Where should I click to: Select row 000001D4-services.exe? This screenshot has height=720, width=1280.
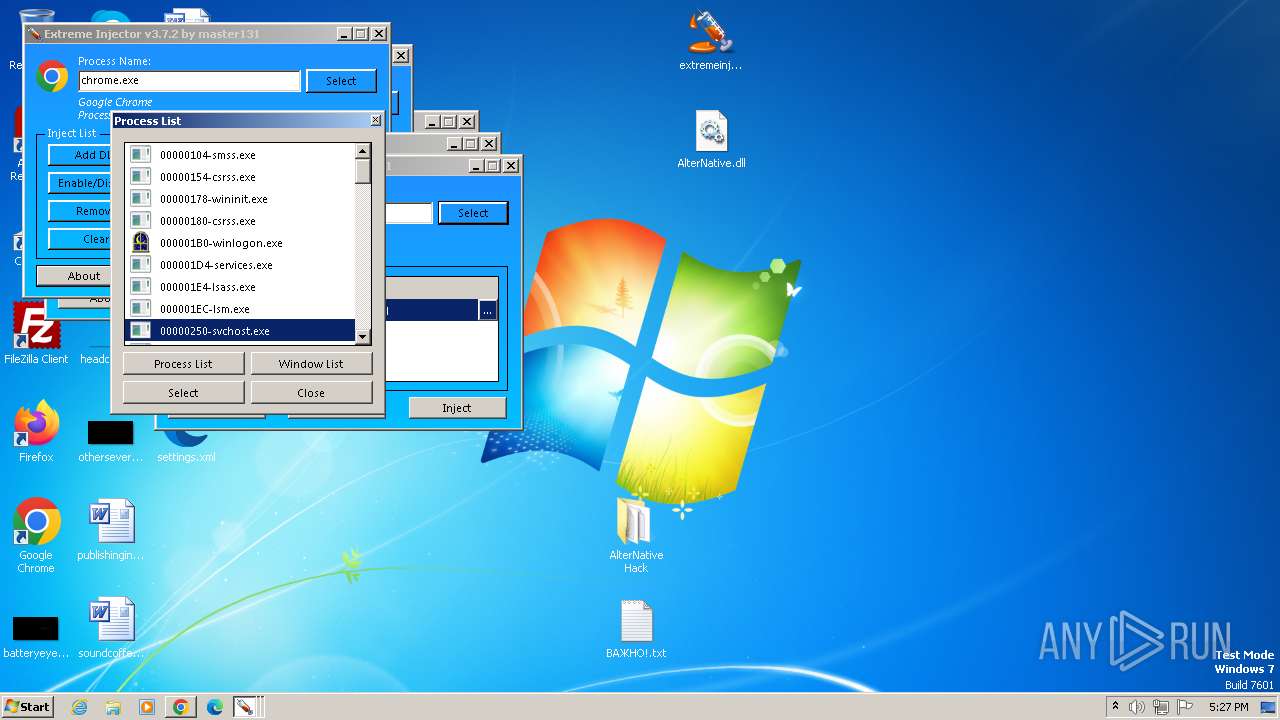(x=240, y=265)
